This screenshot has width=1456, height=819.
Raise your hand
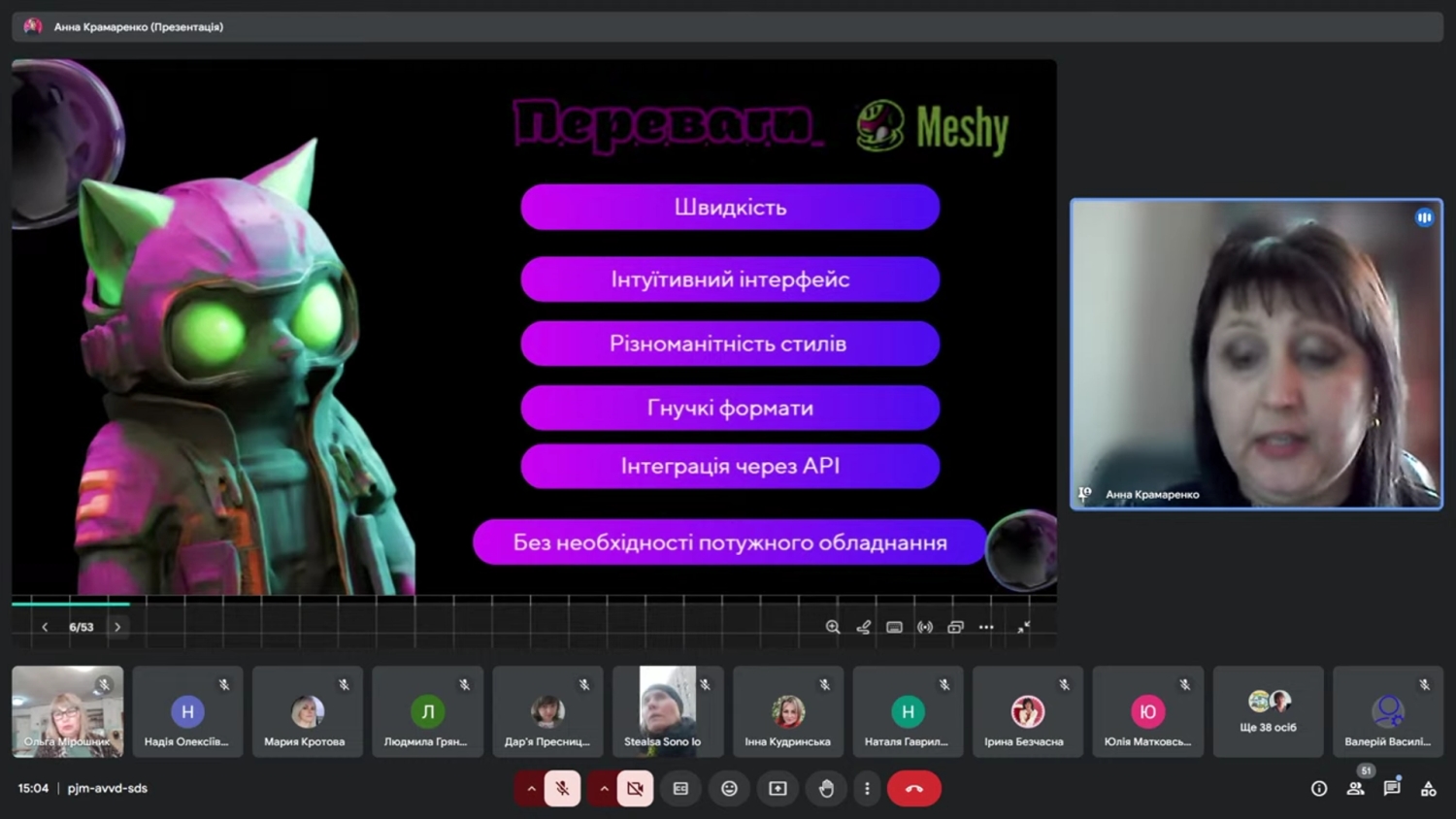826,789
